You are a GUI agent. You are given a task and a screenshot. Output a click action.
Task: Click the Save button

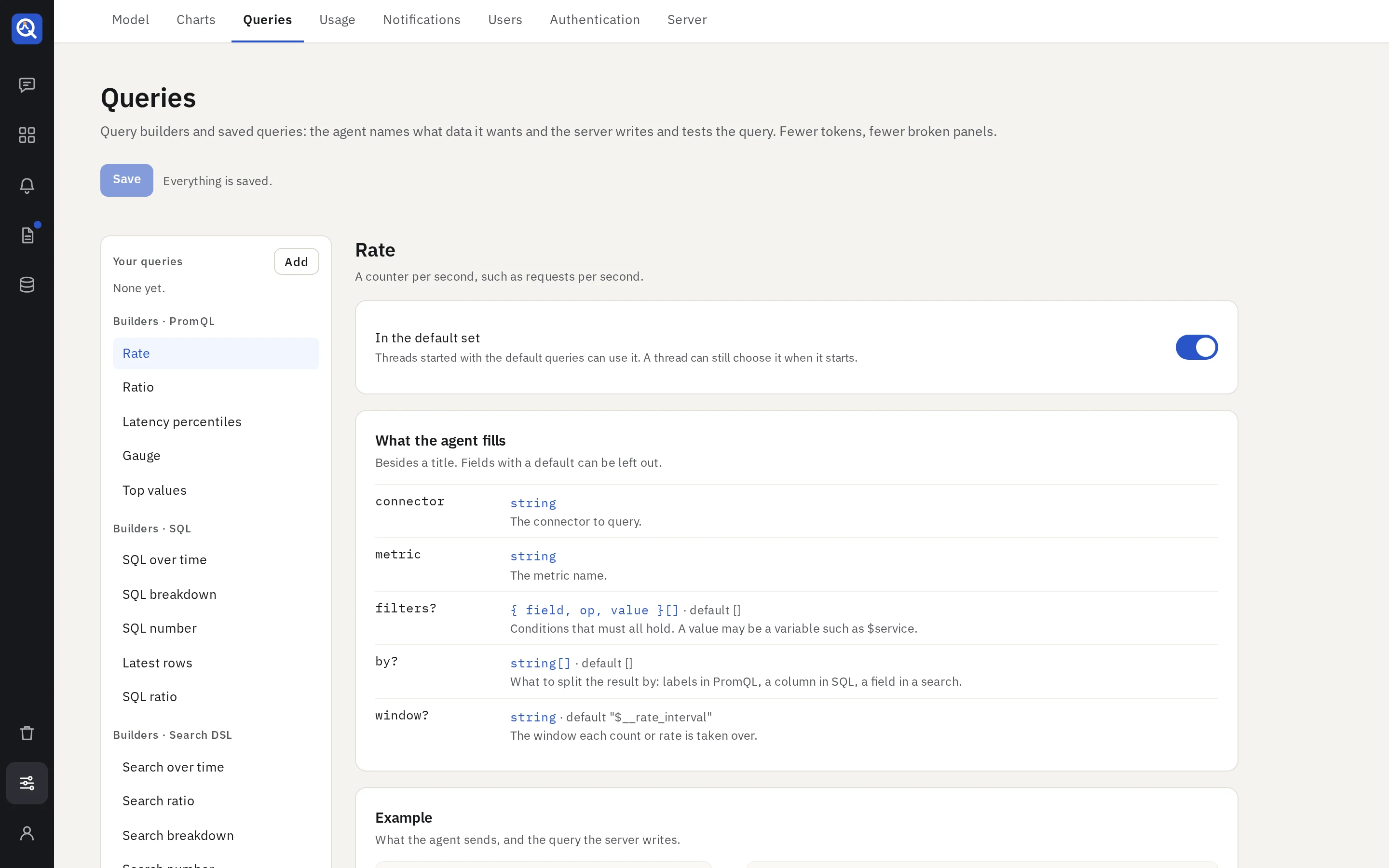coord(127,180)
